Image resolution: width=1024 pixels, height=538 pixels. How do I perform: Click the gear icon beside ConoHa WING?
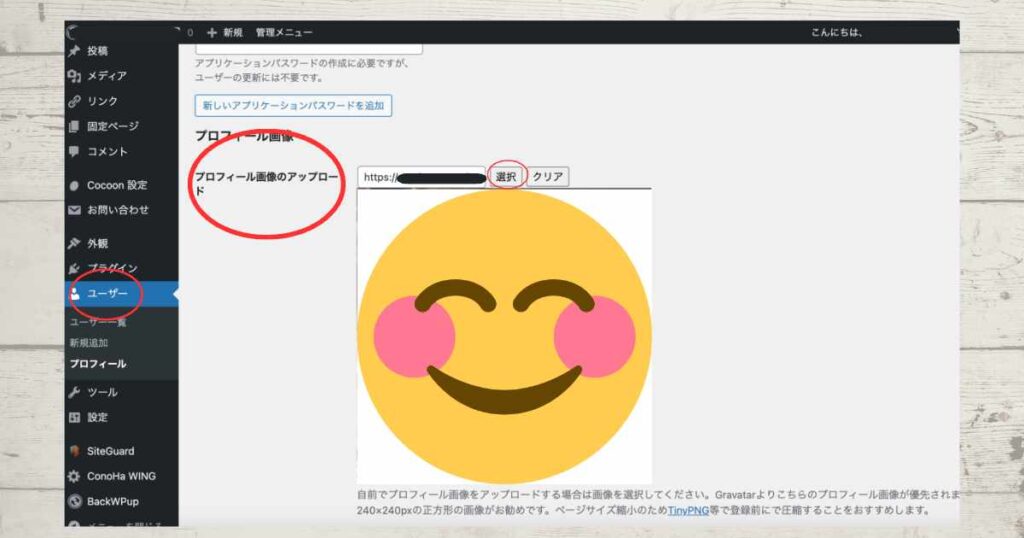coord(74,477)
